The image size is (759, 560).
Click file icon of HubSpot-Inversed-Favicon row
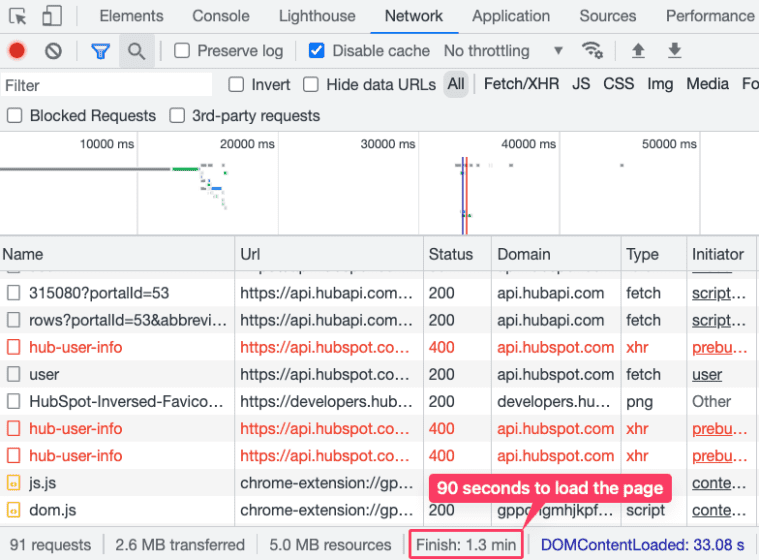14,401
